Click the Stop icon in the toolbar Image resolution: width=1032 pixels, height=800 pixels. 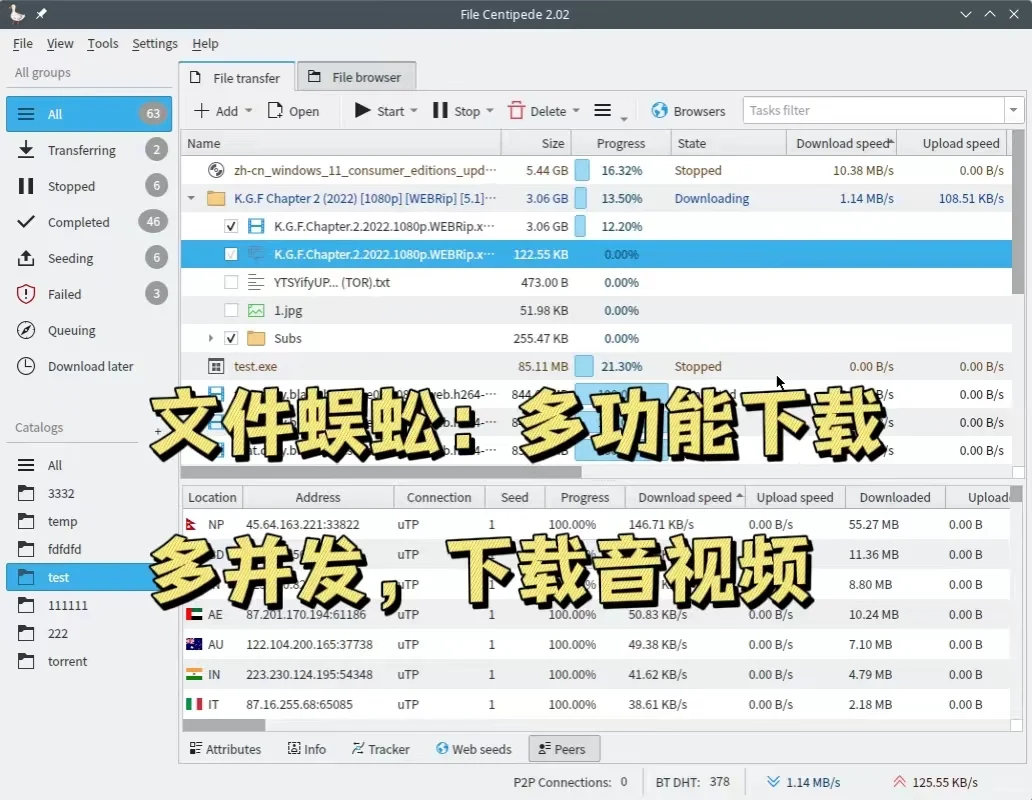(x=441, y=110)
